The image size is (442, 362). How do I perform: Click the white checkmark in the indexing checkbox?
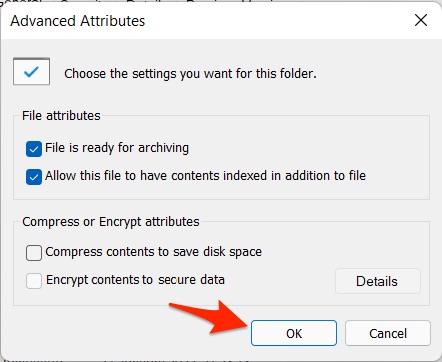[34, 177]
